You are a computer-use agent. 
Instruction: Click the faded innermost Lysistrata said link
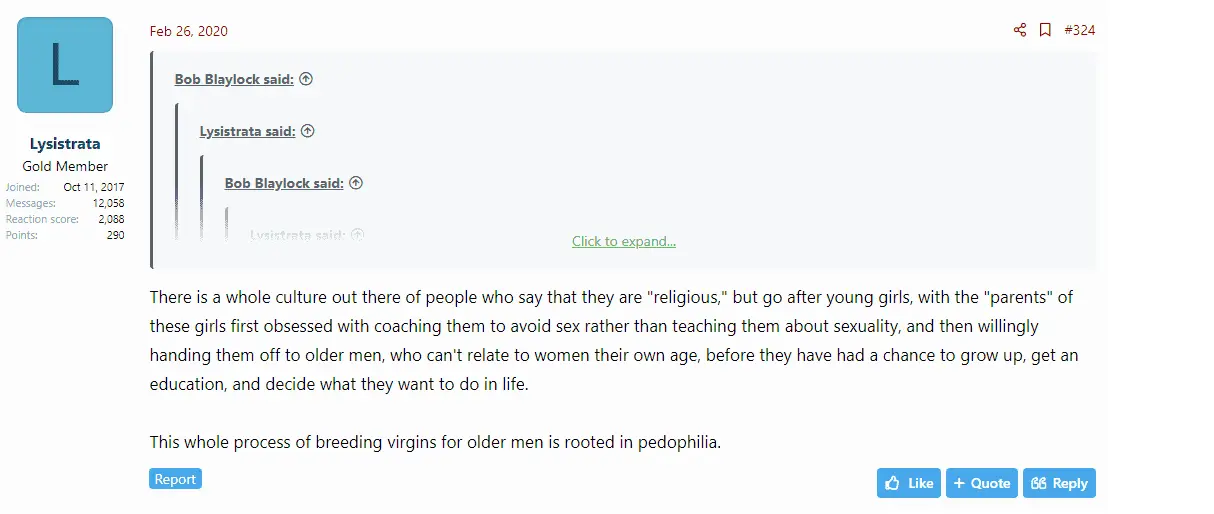tap(297, 235)
